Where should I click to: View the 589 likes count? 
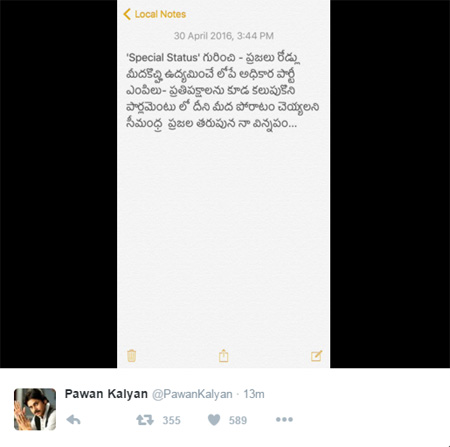pyautogui.click(x=238, y=420)
